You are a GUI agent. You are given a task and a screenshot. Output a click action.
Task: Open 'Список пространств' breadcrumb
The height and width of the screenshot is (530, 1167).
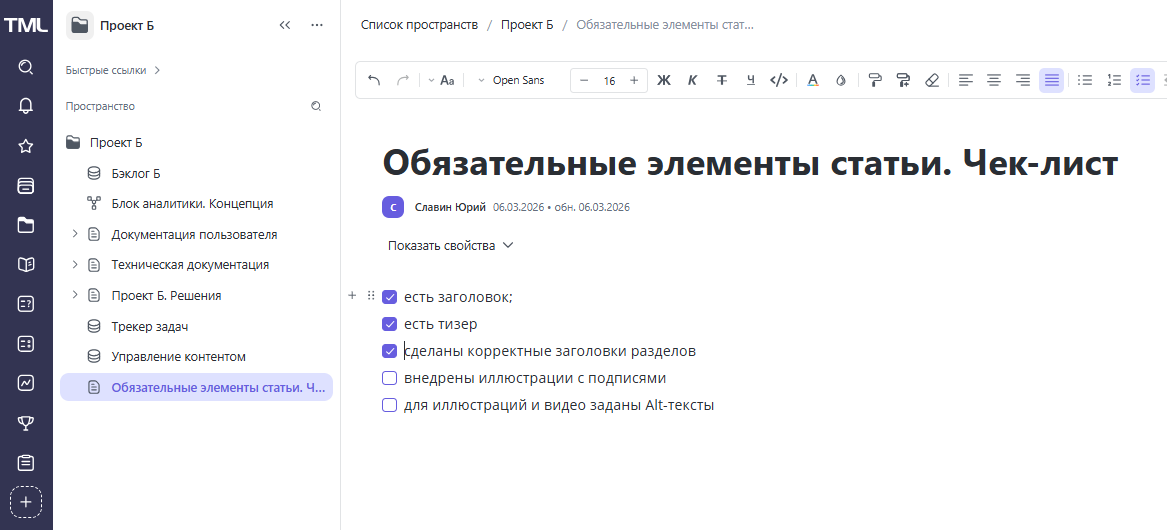[x=419, y=25]
